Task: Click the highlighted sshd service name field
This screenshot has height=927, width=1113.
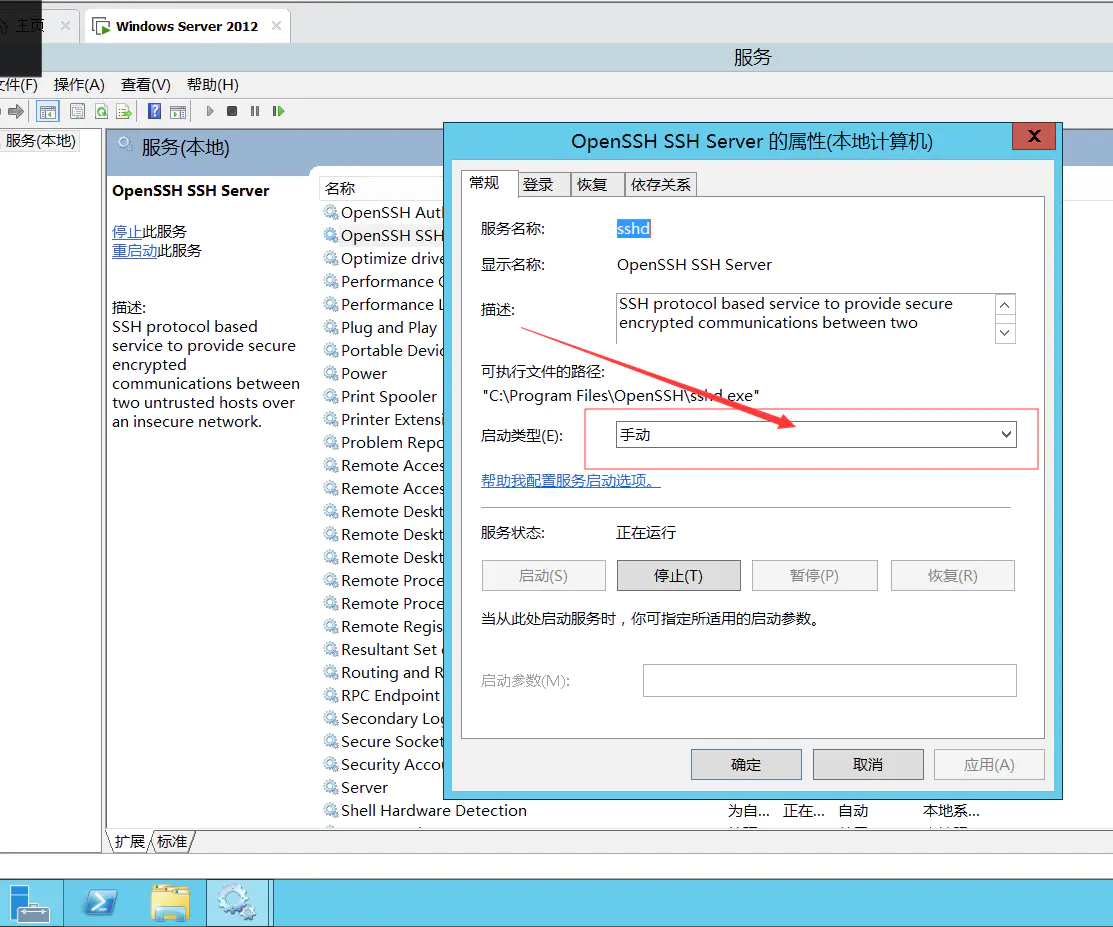Action: (x=633, y=229)
